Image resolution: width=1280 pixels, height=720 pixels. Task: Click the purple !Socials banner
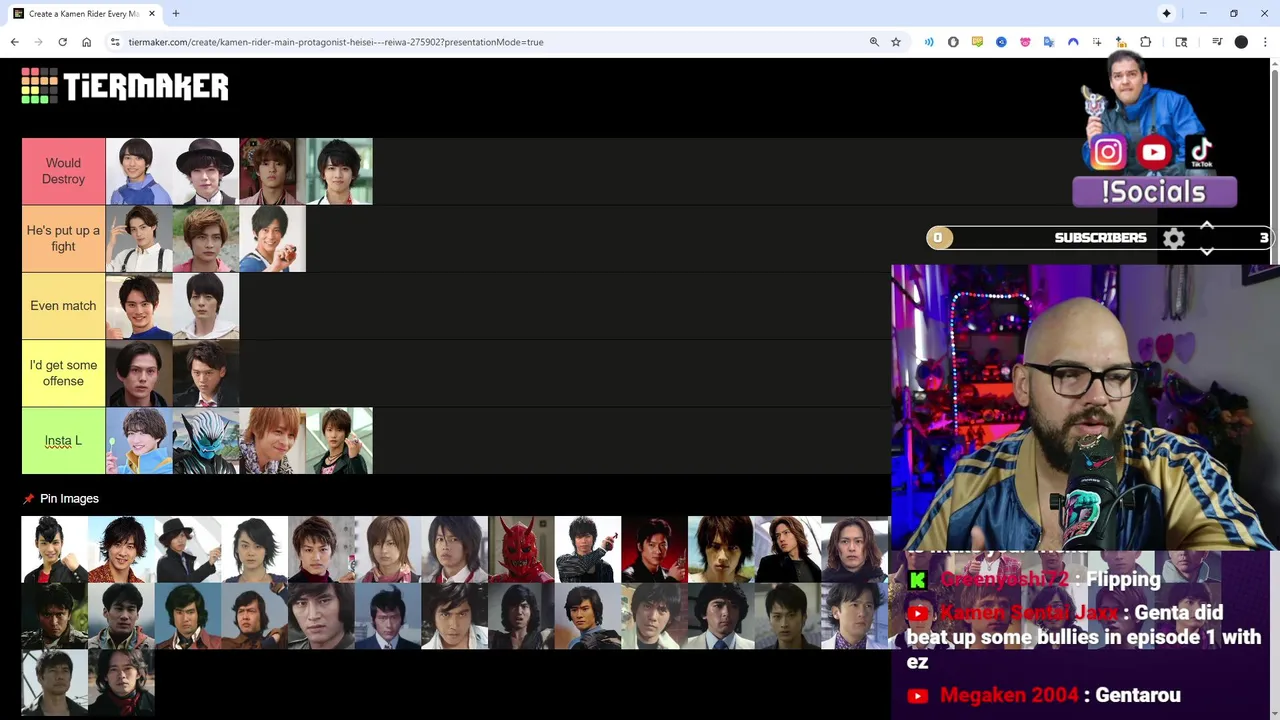(x=1154, y=192)
